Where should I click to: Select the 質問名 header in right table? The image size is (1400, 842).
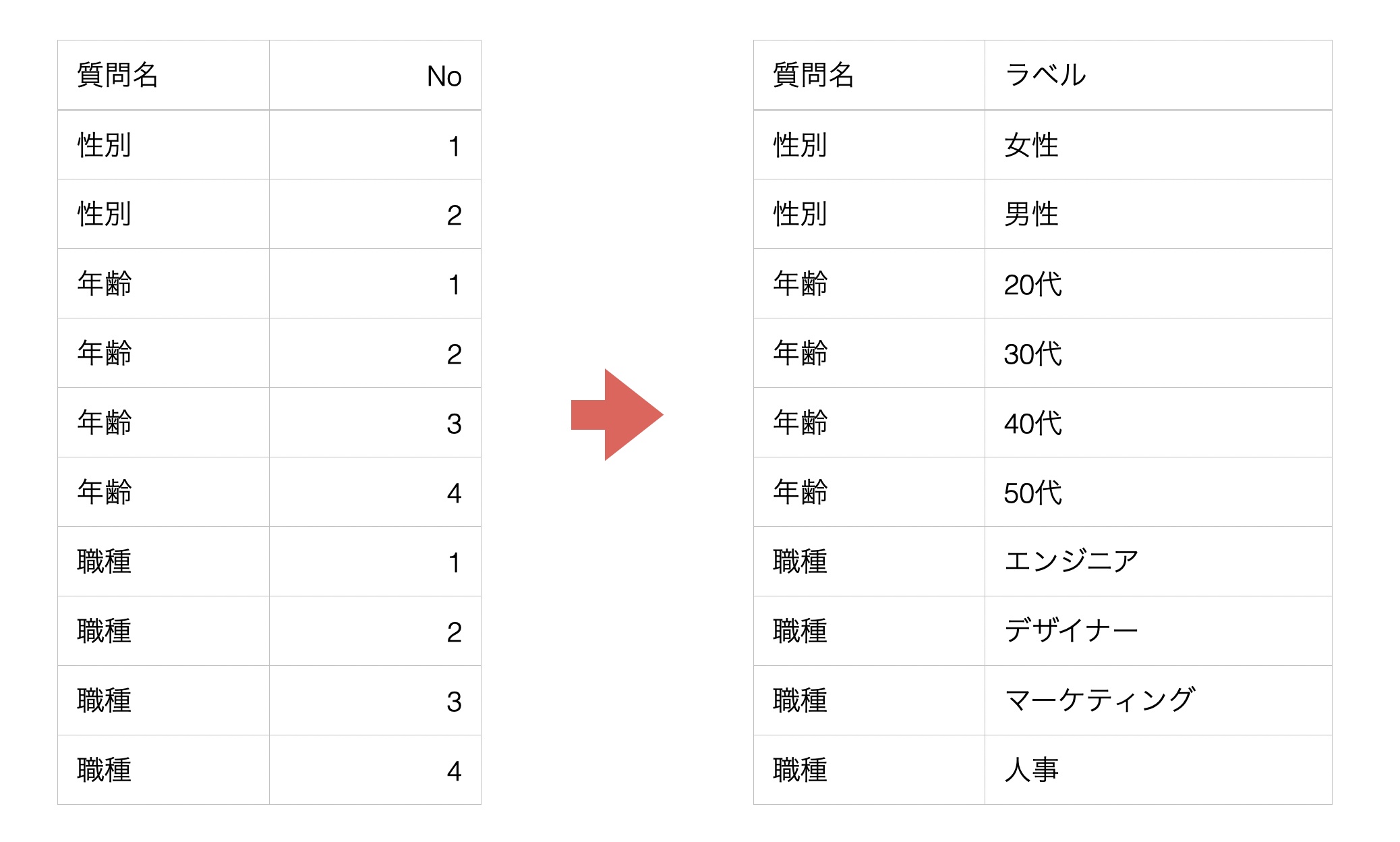(x=869, y=75)
